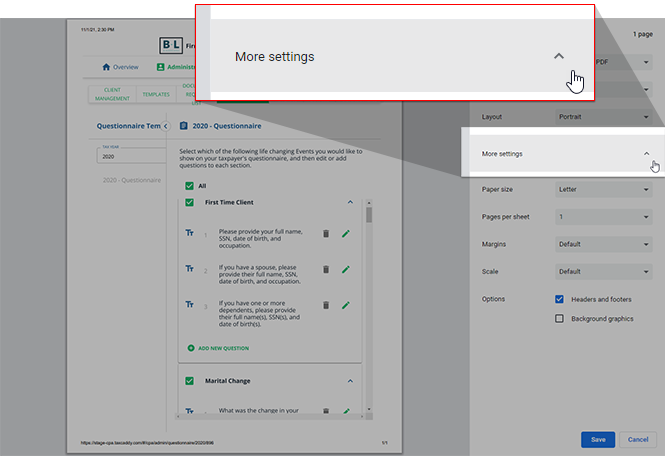665x456 pixels.
Task: Click the Administration person icon
Action: [160, 67]
